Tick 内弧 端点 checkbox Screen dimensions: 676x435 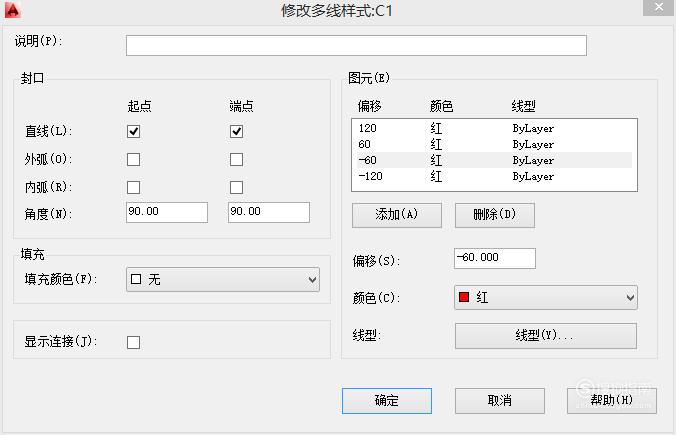click(x=236, y=188)
